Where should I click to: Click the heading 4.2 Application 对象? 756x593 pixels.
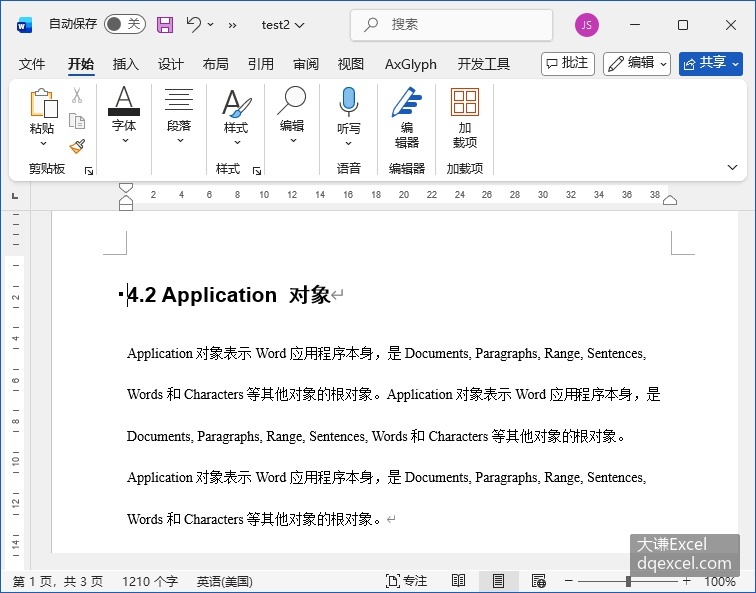(229, 295)
